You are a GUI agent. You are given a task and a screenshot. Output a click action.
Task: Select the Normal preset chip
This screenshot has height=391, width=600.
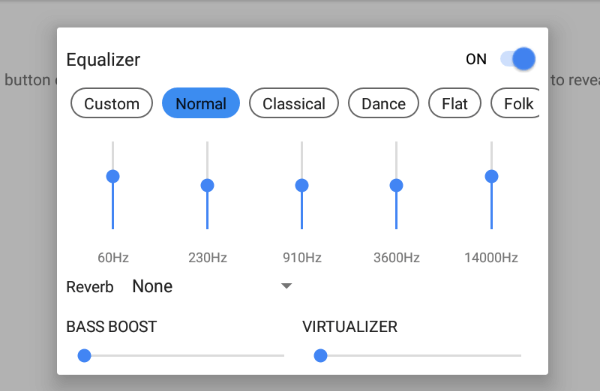coord(201,103)
